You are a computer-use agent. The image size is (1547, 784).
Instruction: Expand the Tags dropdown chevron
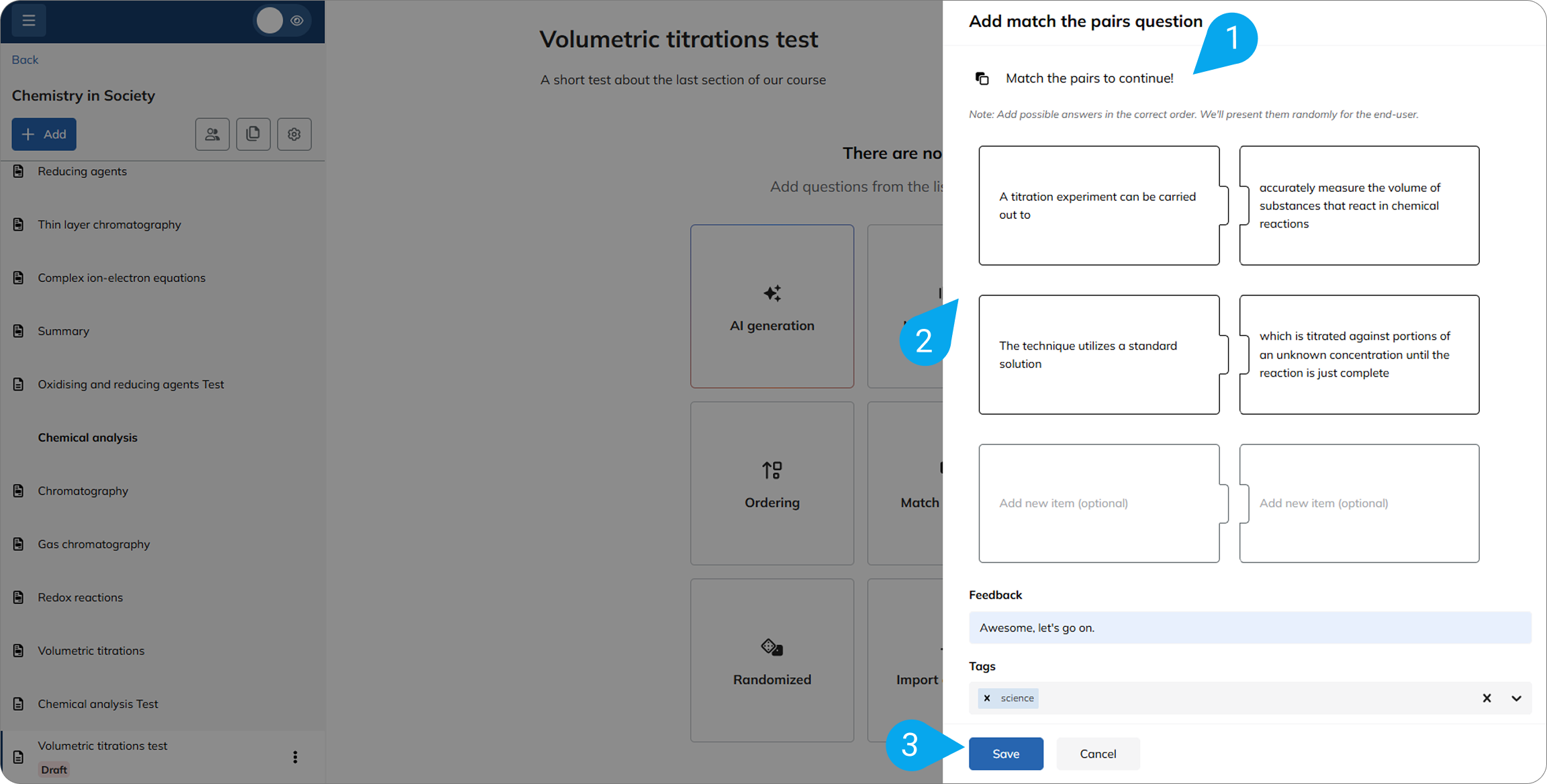tap(1516, 698)
